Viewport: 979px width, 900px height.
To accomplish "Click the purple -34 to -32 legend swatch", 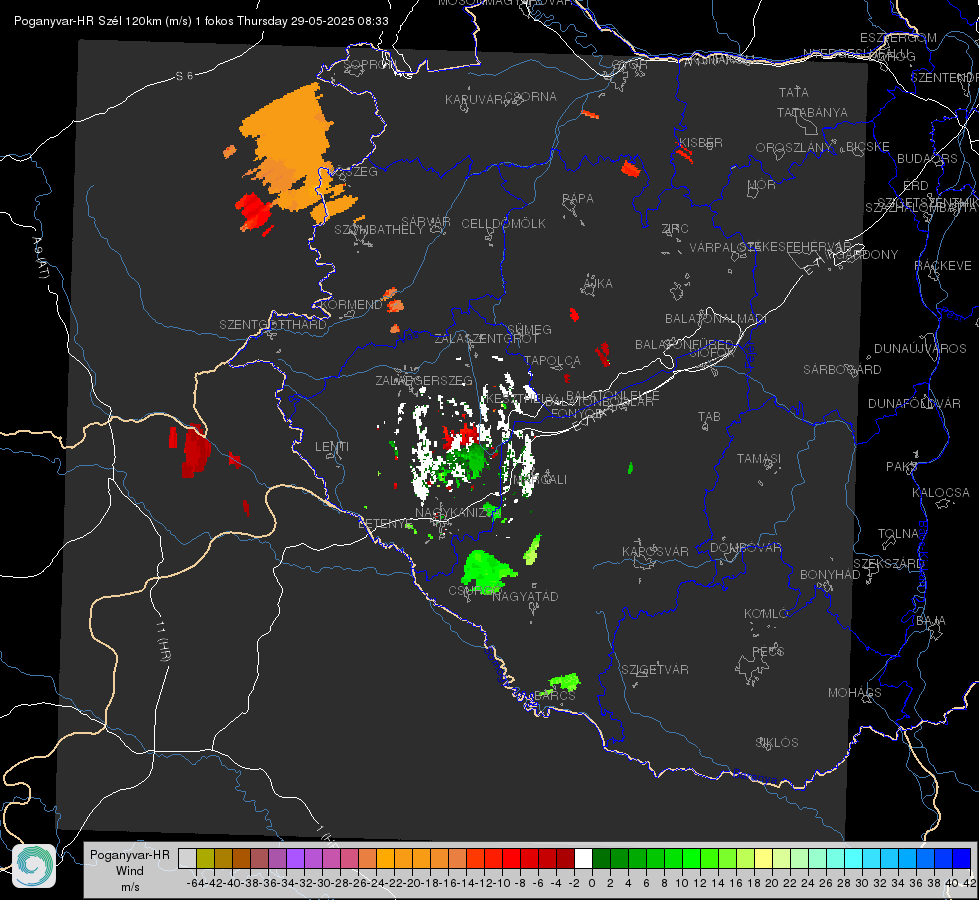I will pyautogui.click(x=295, y=859).
